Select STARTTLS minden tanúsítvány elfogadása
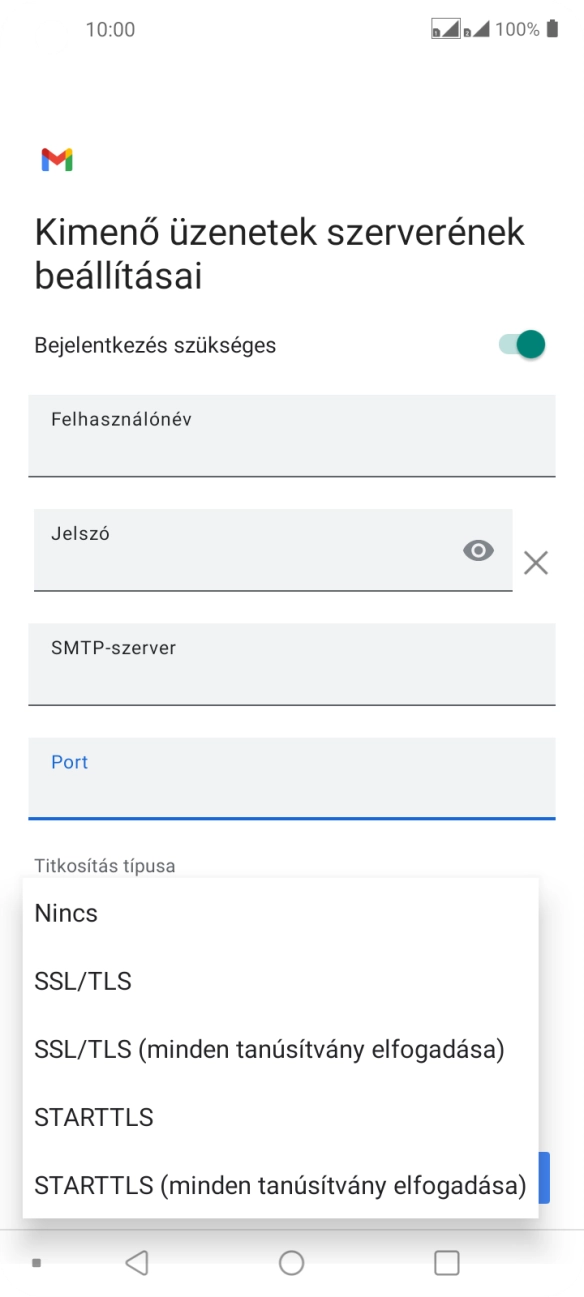 [279, 1185]
